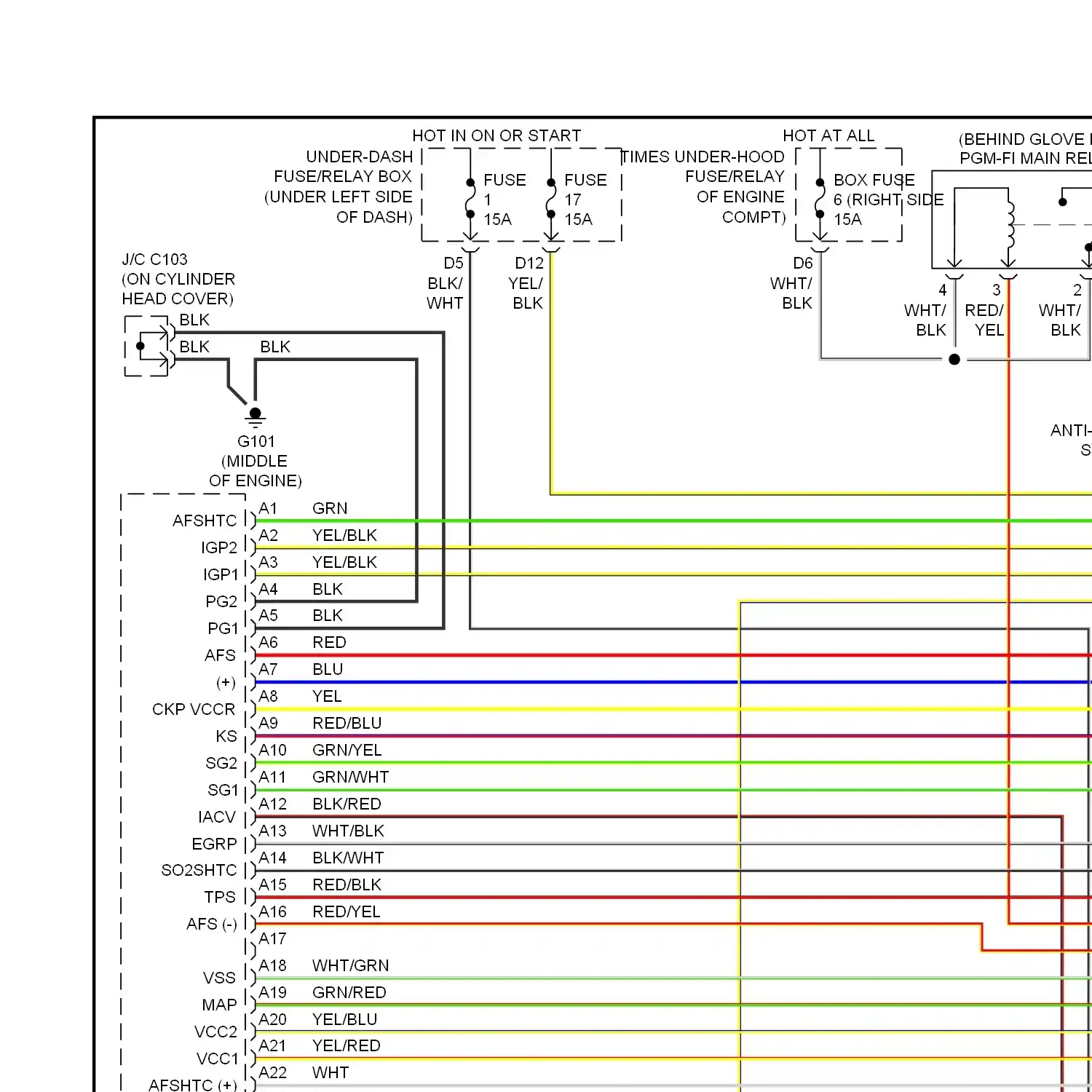Select the 'CKP VCCR' signal name

[x=194, y=709]
